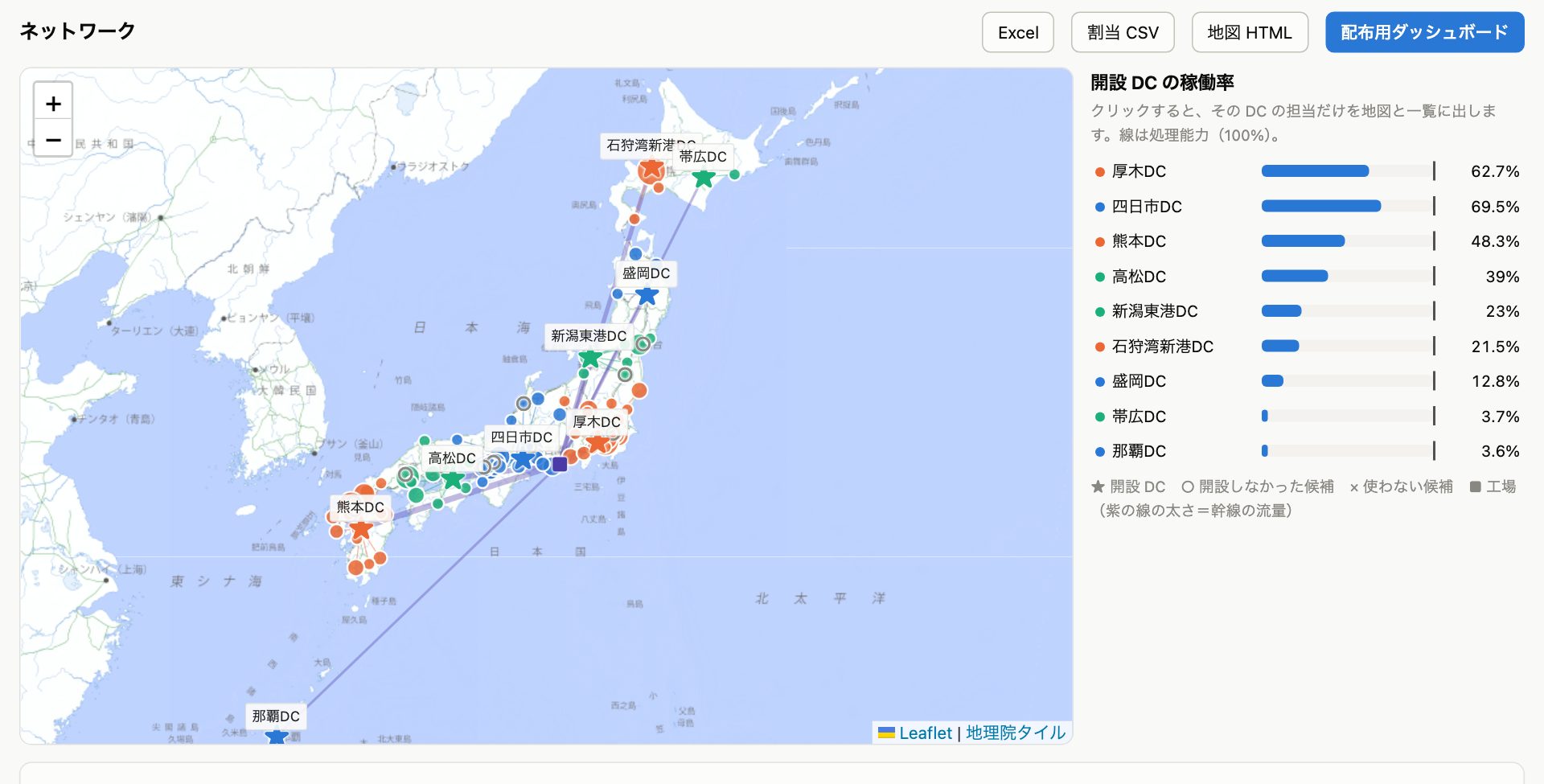The width and height of the screenshot is (1544, 784).
Task: Open the 配布用ダッシュボード button
Action: [x=1424, y=32]
